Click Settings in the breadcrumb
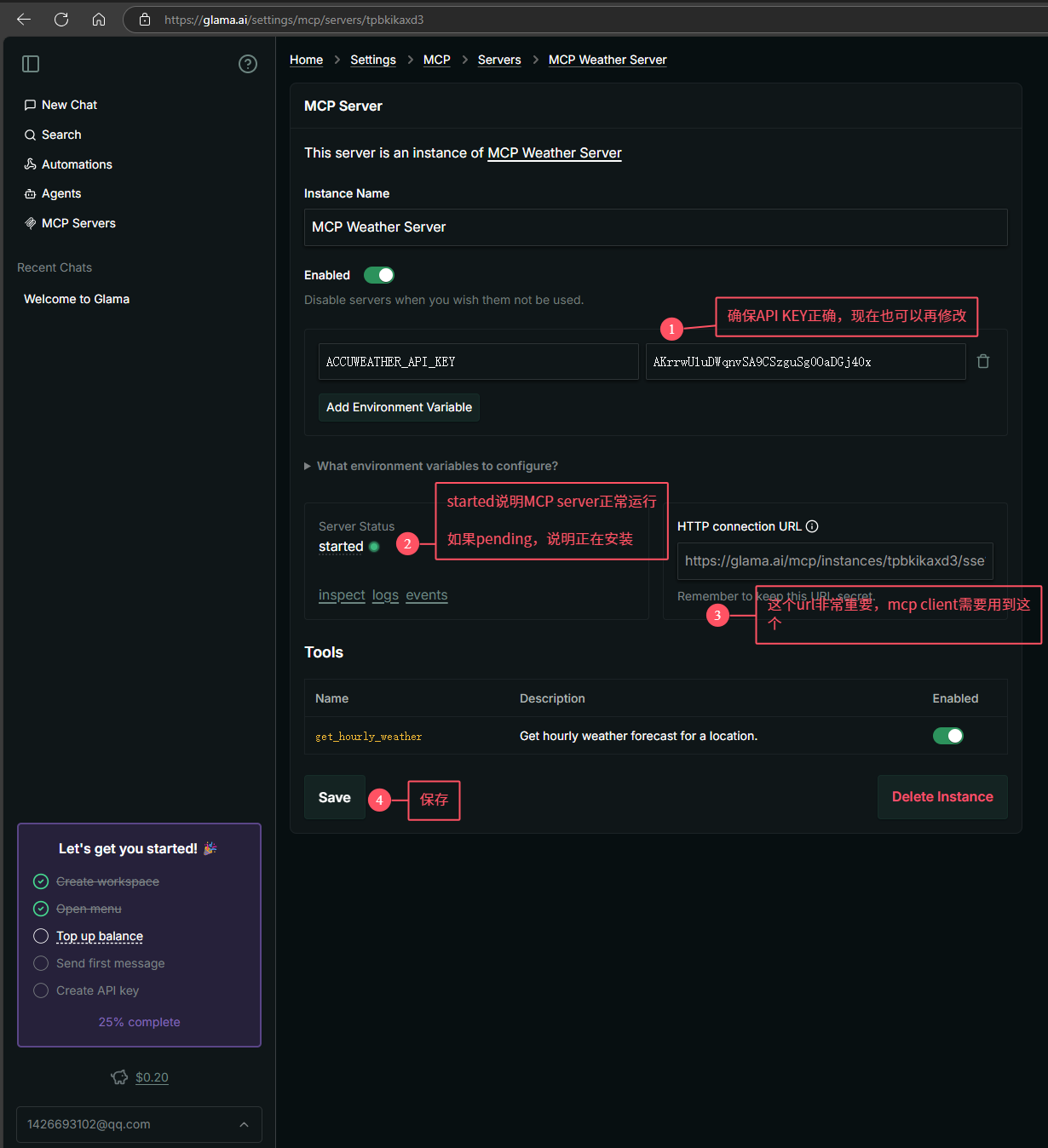 (373, 60)
